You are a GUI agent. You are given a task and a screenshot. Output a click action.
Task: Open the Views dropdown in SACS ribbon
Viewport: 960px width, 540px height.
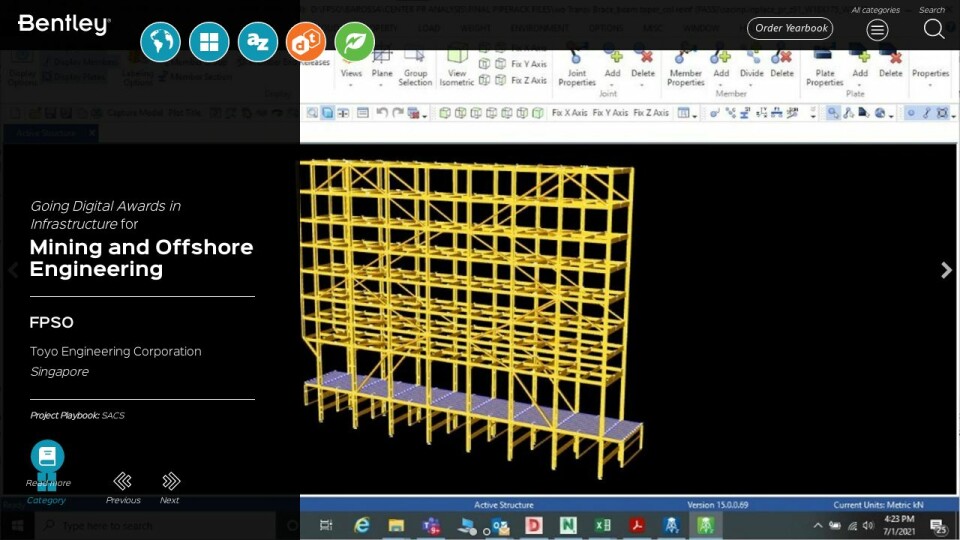pyautogui.click(x=351, y=73)
